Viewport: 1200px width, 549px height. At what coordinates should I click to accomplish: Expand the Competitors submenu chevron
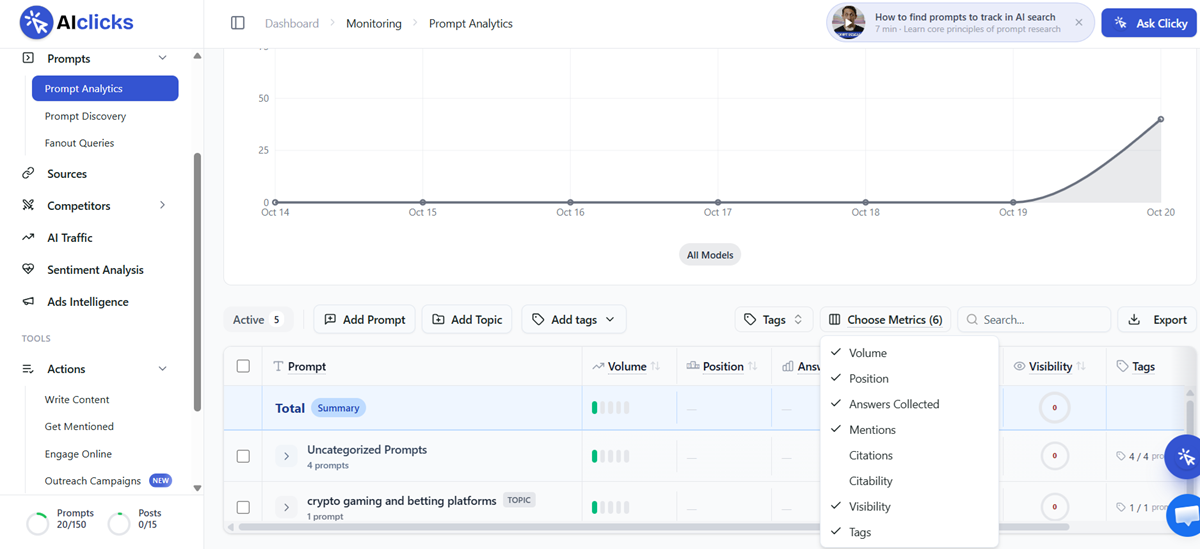[x=163, y=206]
